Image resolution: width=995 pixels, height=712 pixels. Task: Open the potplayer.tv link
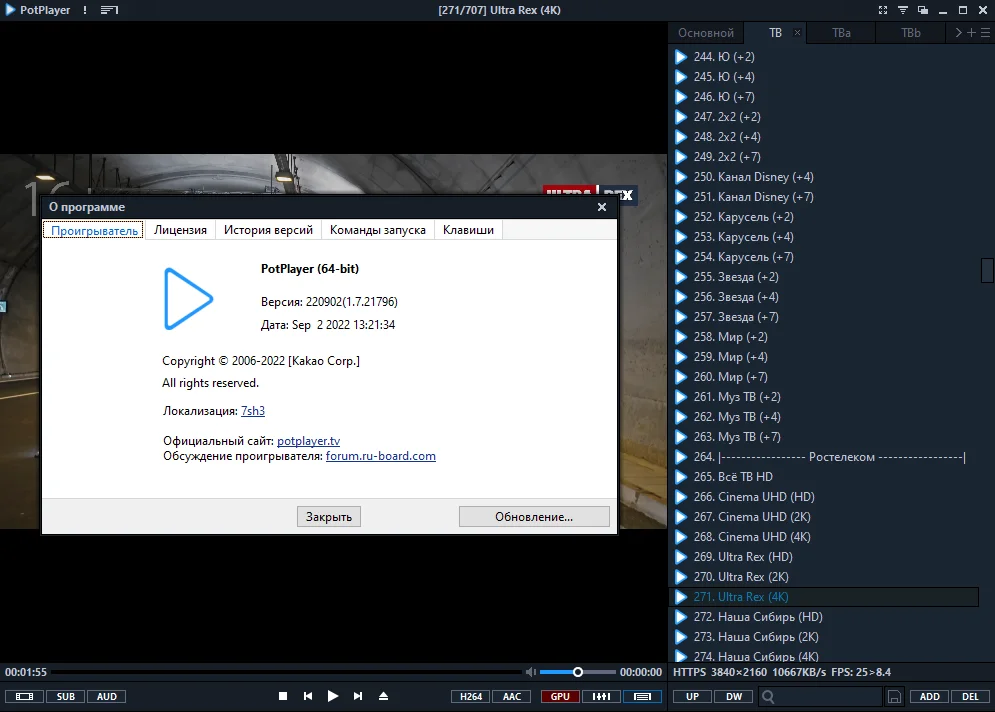click(308, 440)
